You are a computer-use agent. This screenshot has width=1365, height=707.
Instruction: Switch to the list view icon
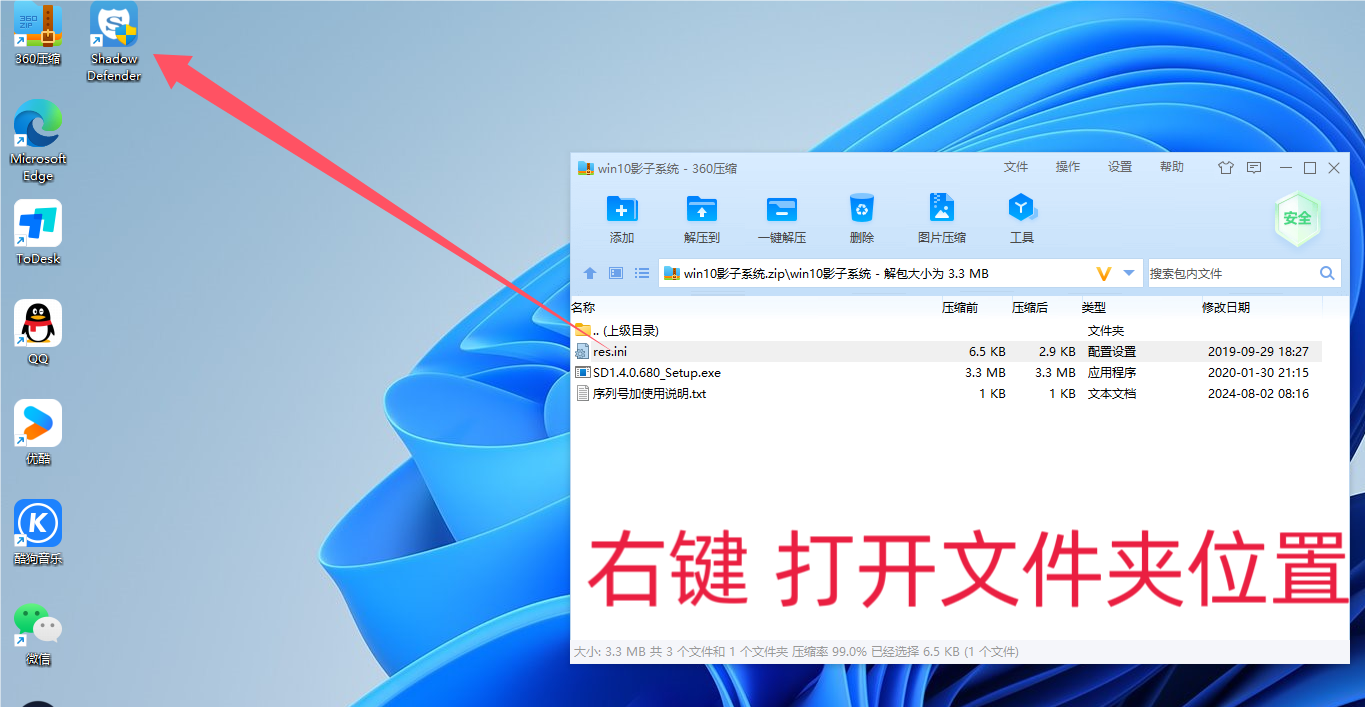(x=642, y=273)
